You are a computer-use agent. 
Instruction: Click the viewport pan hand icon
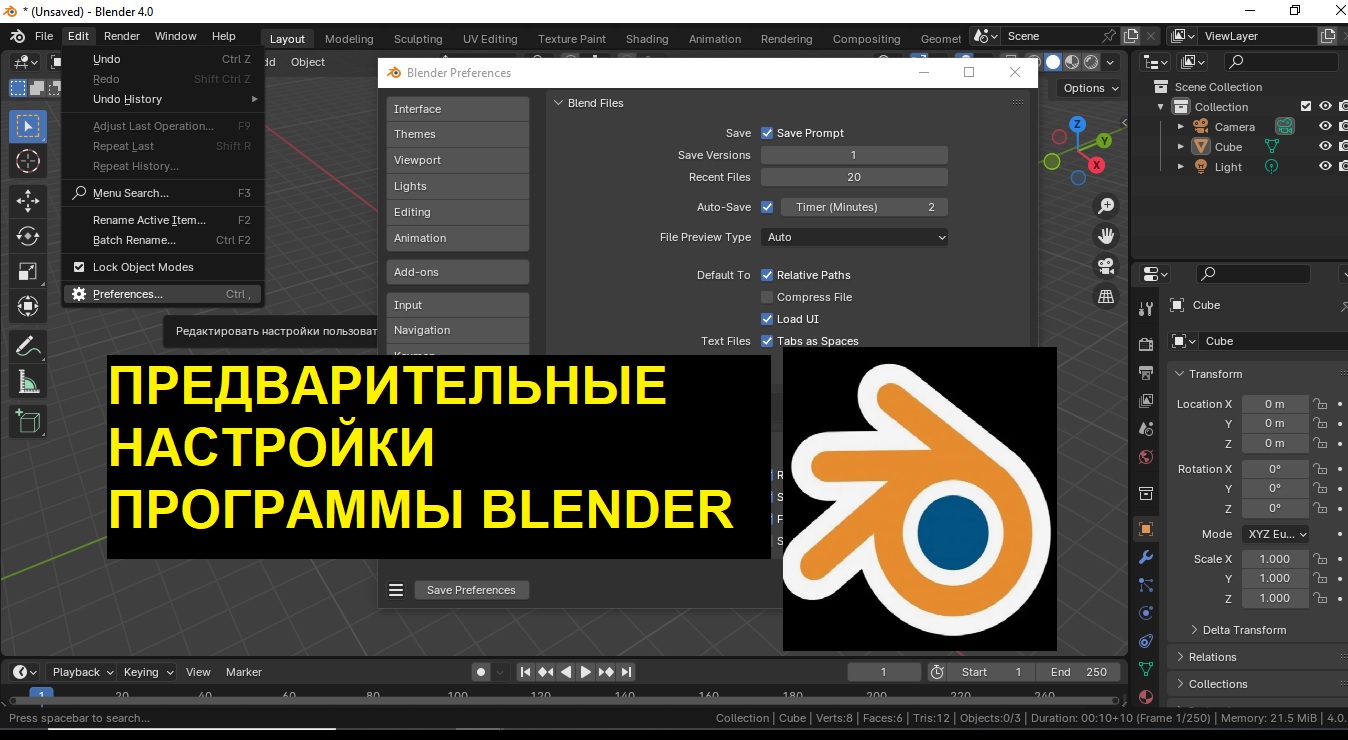coord(1106,236)
